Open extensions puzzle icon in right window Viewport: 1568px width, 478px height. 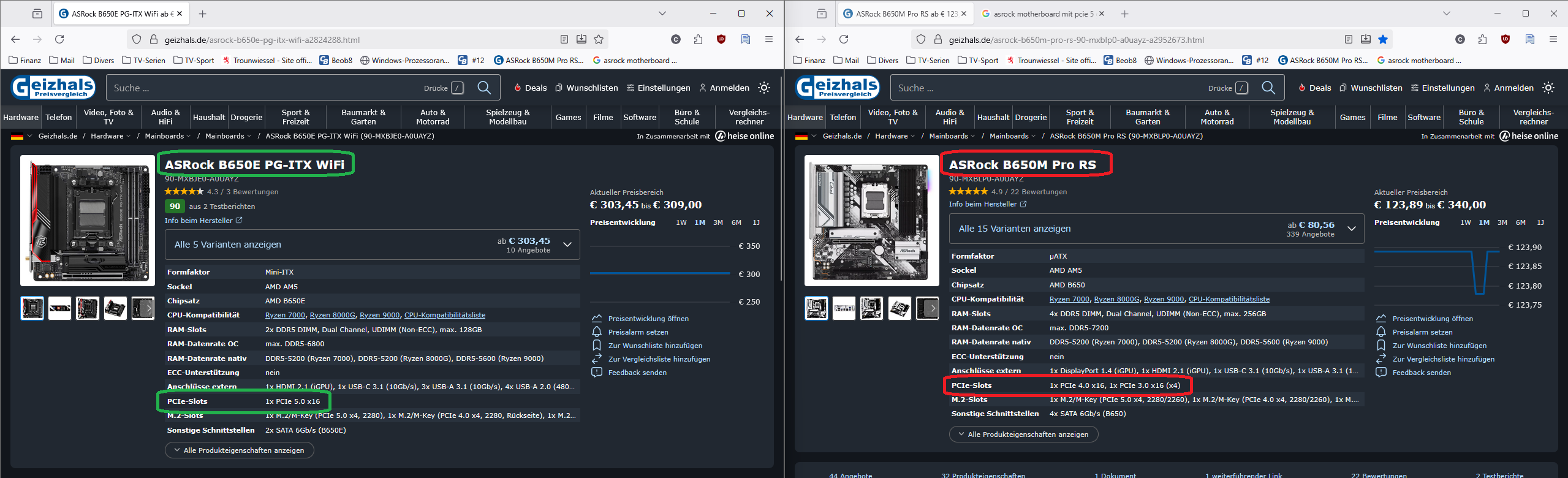pyautogui.click(x=1482, y=39)
